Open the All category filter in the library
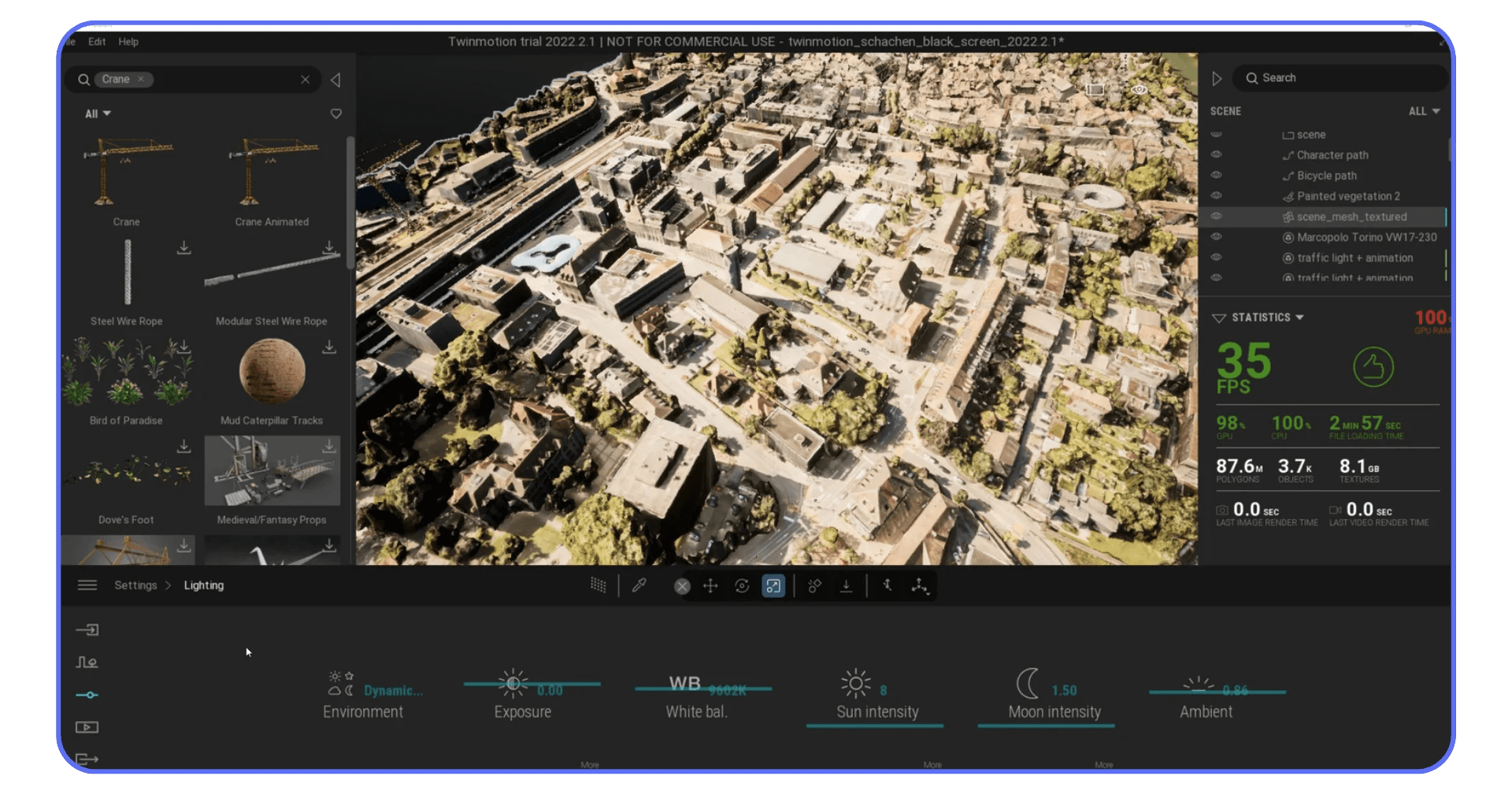Image resolution: width=1512 pixels, height=791 pixels. click(96, 113)
